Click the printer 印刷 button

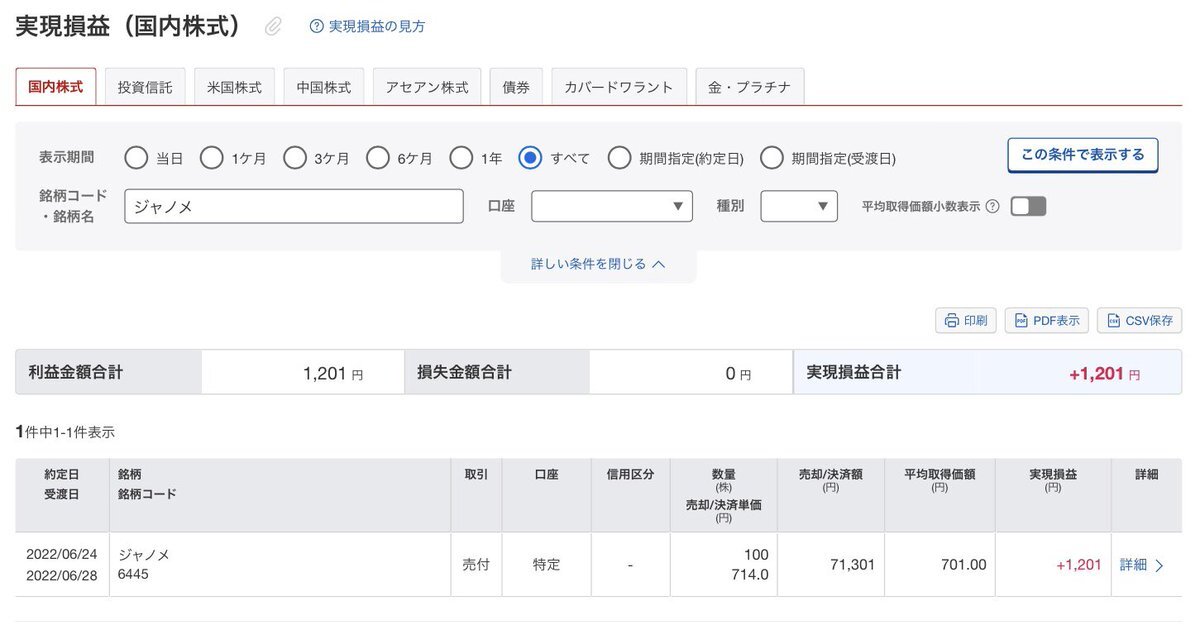966,320
